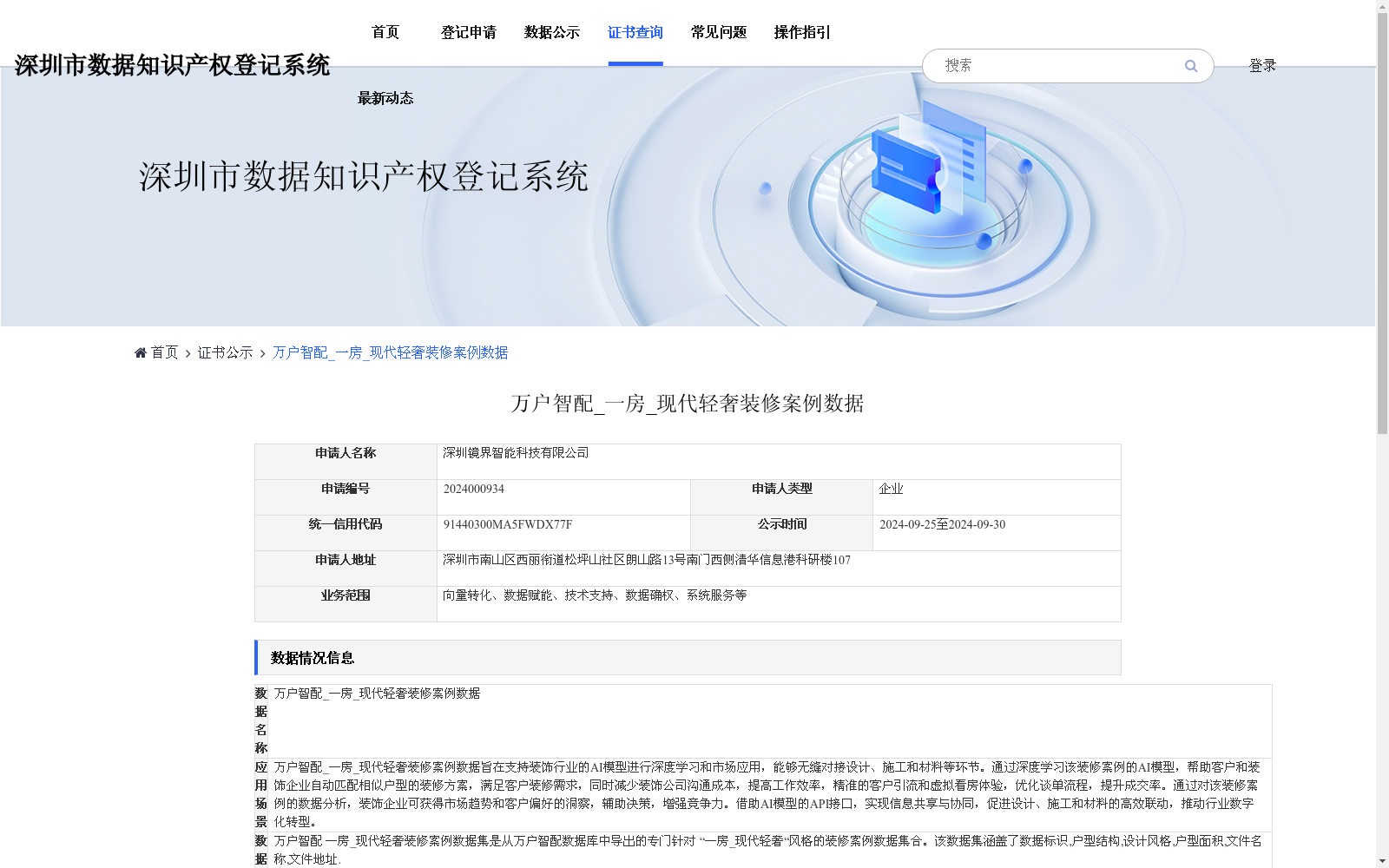The image size is (1389, 868).
Task: Go to 首页 in the breadcrumb
Action: [164, 352]
